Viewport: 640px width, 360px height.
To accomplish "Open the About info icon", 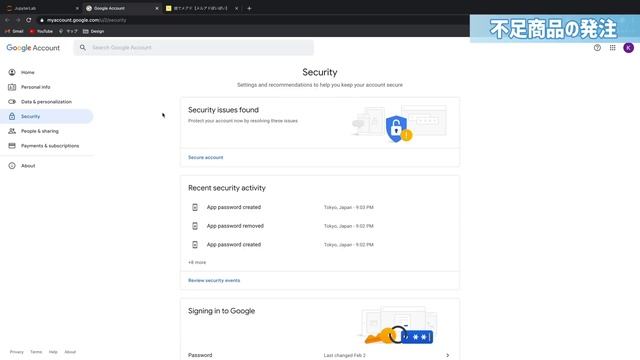I will (x=12, y=166).
